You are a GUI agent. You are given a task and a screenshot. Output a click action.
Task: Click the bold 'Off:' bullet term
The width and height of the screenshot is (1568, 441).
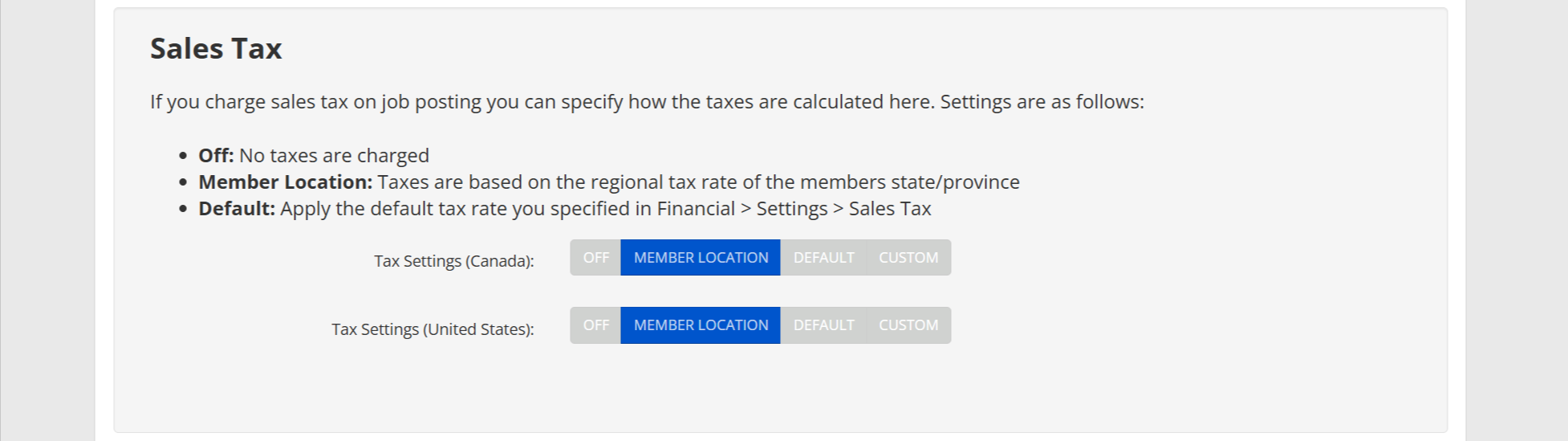(216, 155)
